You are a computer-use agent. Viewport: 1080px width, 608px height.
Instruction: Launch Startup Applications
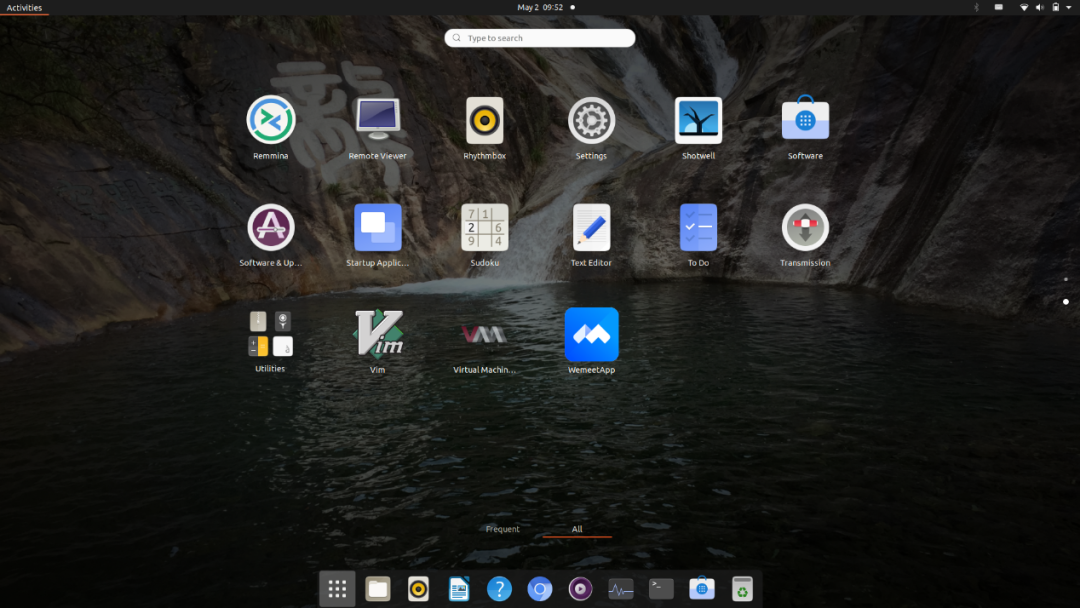click(x=377, y=235)
